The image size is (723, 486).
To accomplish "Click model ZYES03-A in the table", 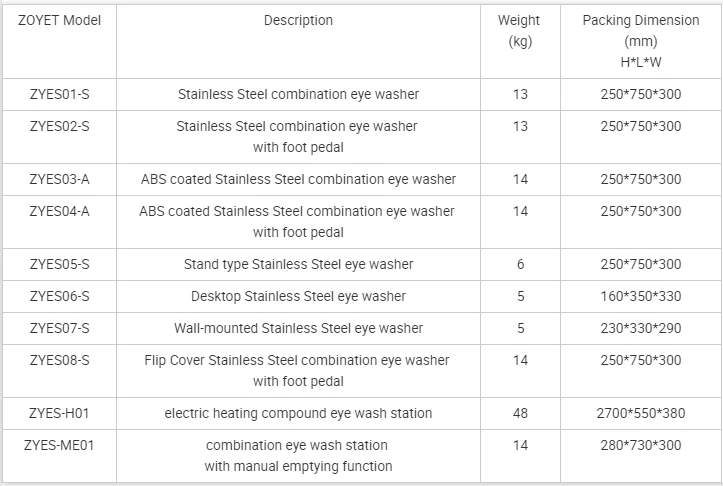I will coord(60,179).
